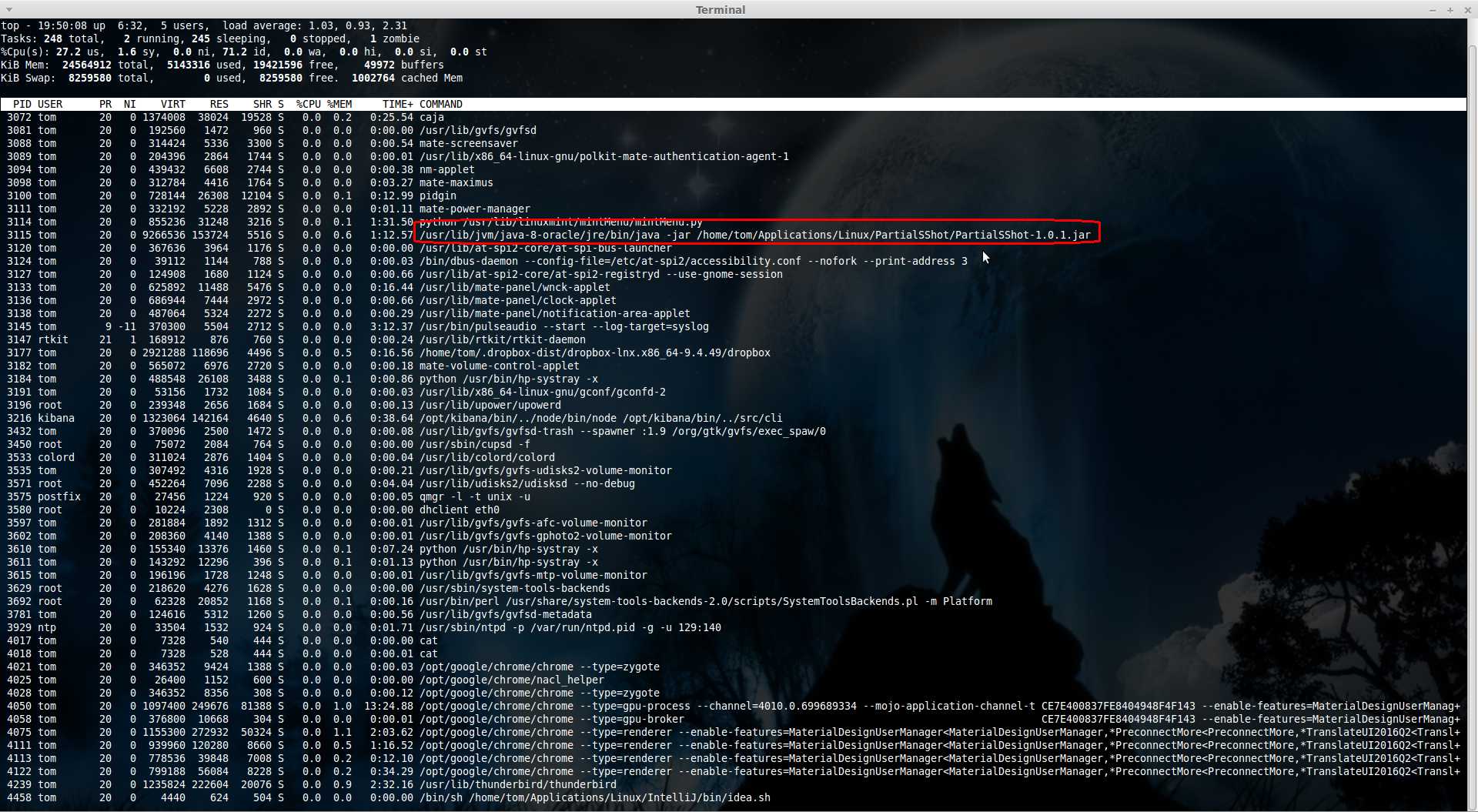Viewport: 1478px width, 812px height.
Task: Click the pulseaudio --start command
Action: pos(563,326)
